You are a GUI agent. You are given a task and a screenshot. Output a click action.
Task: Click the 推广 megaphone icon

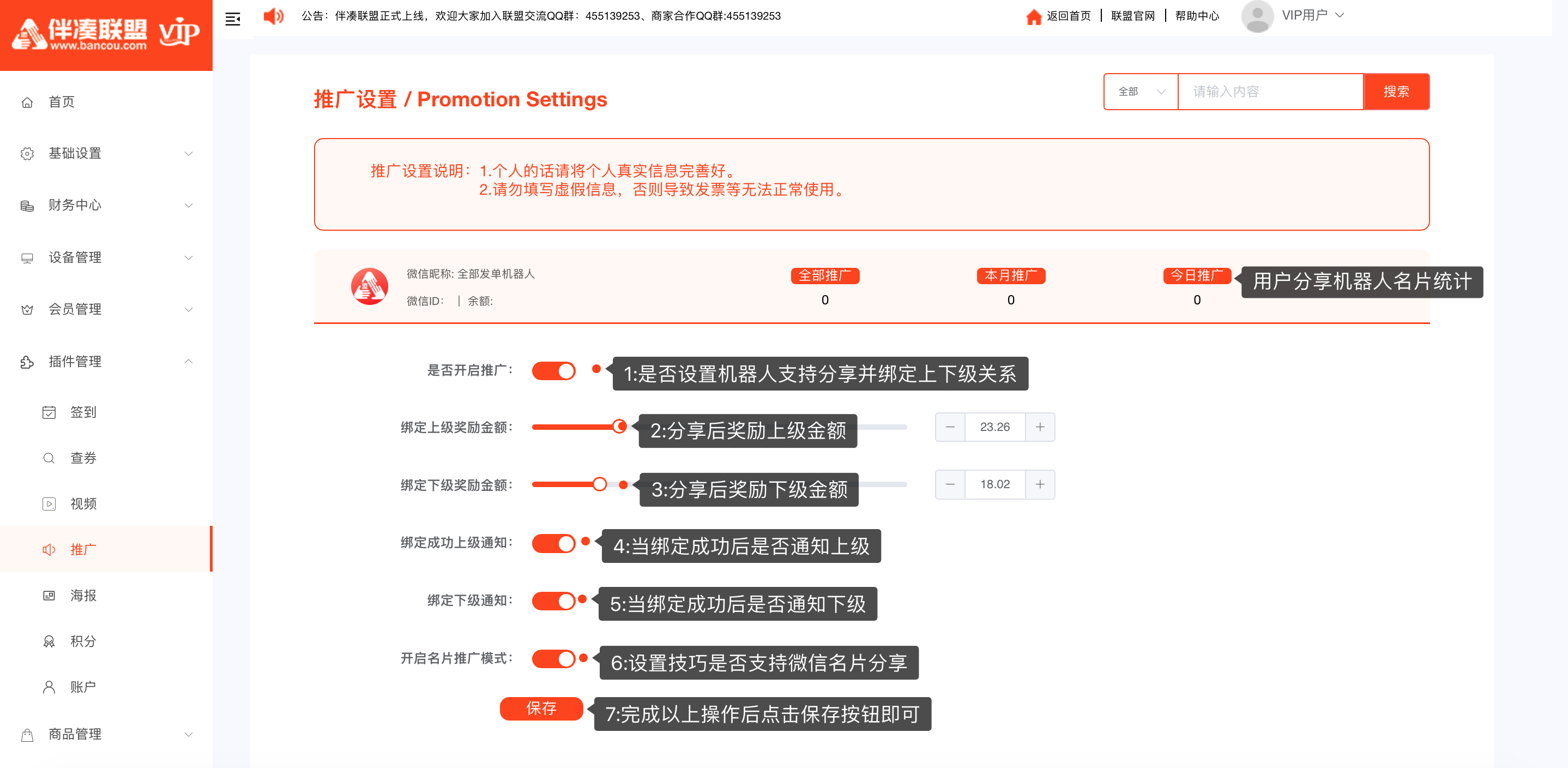click(49, 550)
